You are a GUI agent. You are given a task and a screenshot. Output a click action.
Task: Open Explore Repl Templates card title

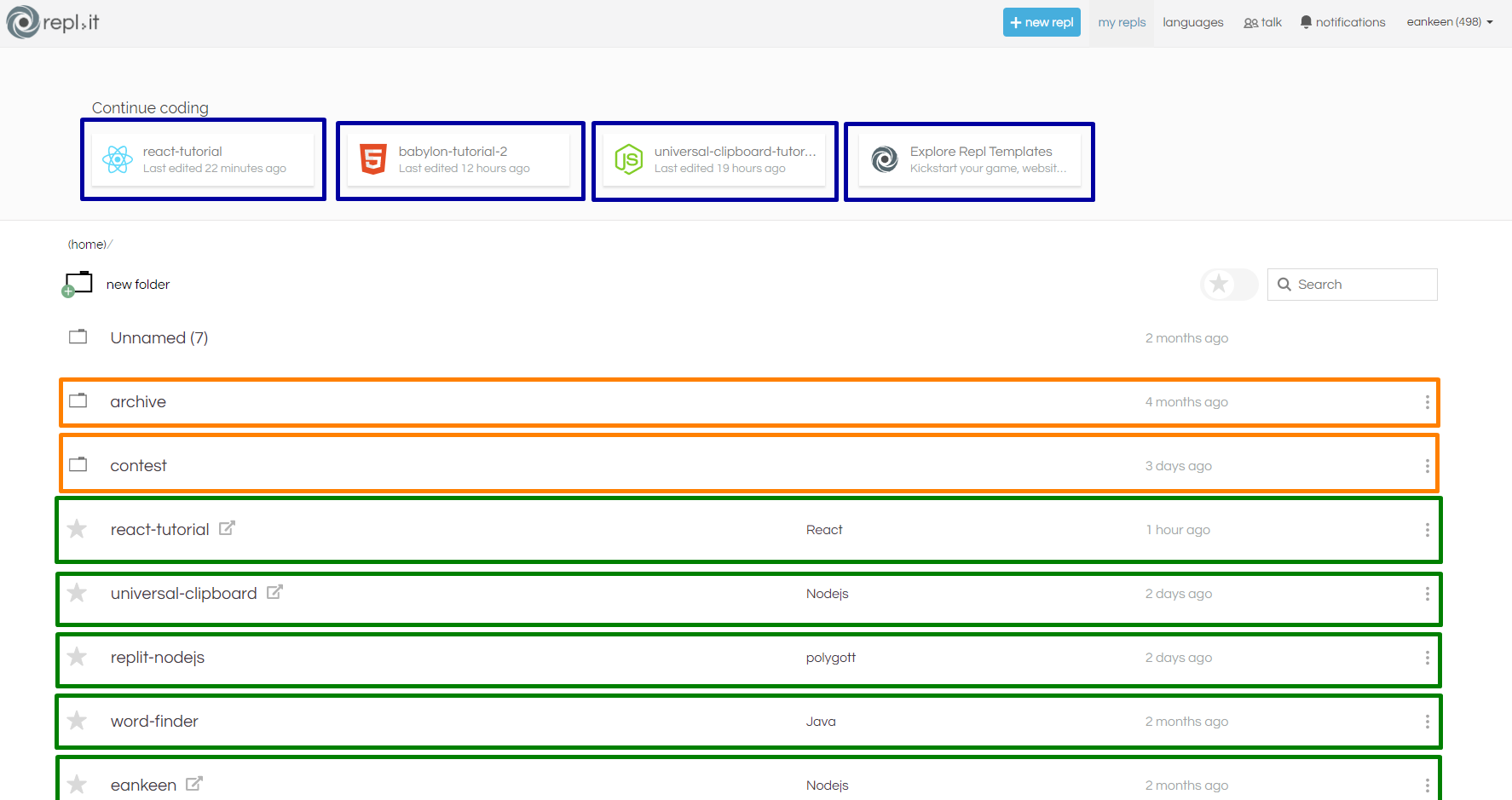981,152
